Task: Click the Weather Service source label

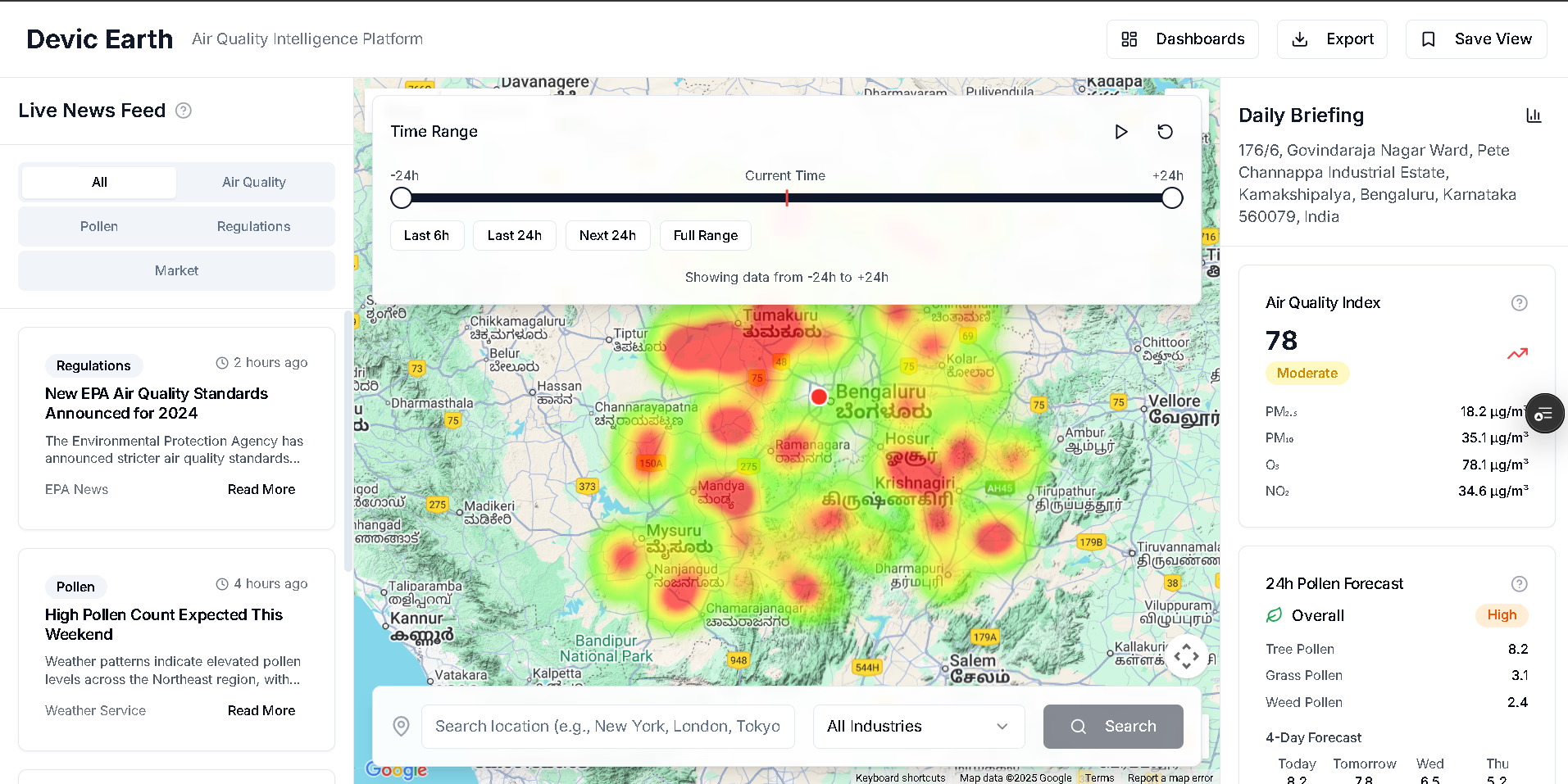Action: [x=95, y=711]
